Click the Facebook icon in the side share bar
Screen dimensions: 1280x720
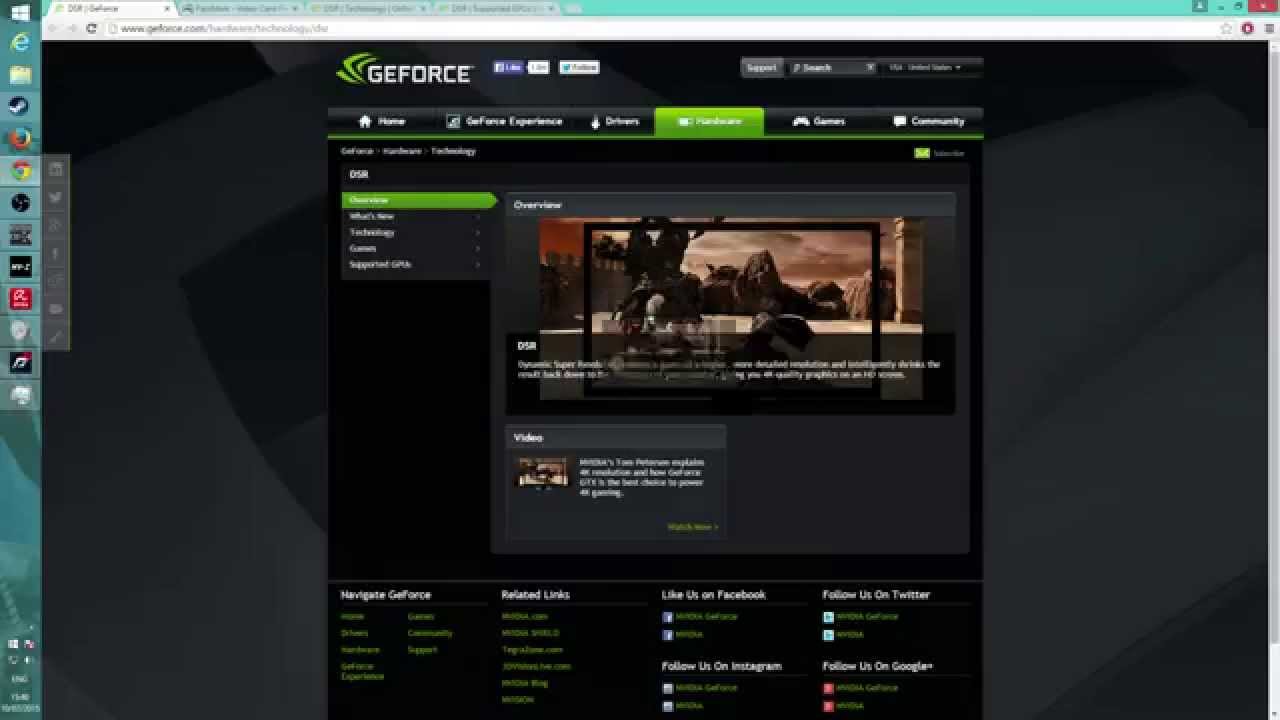point(56,253)
